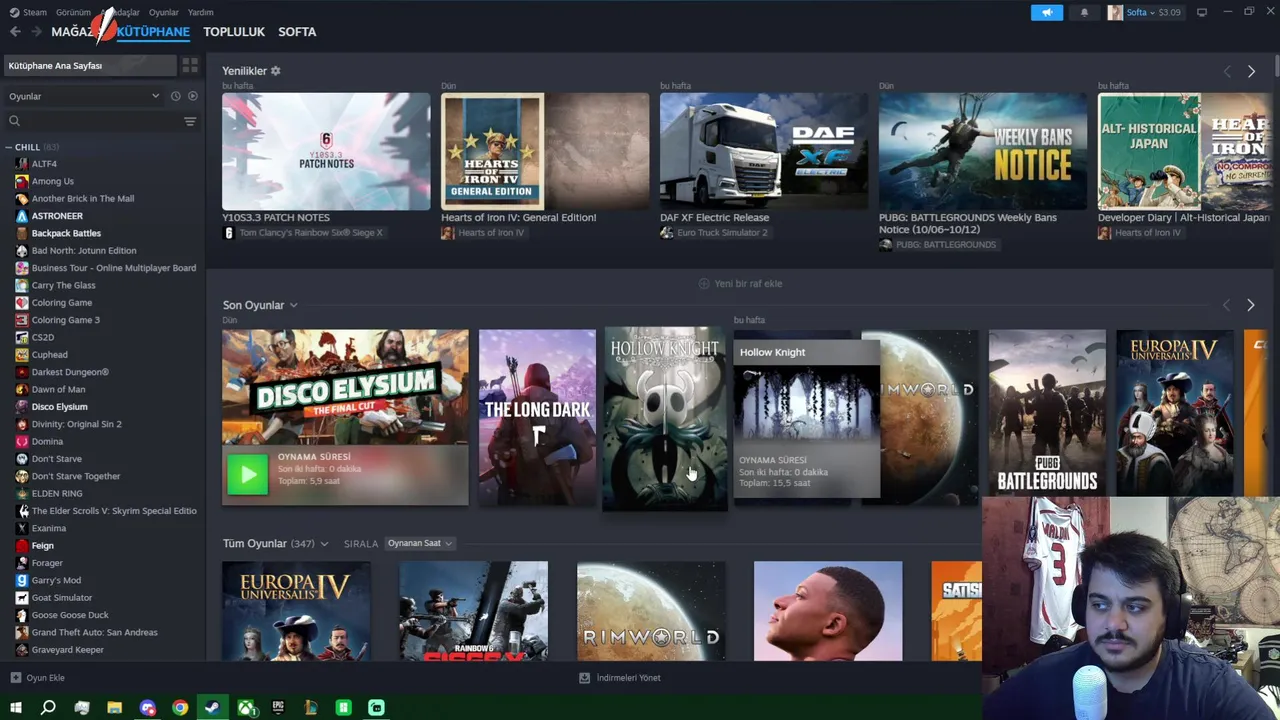This screenshot has height=720, width=1280.
Task: Click the ASTRONEER icon in game list
Action: [22, 216]
